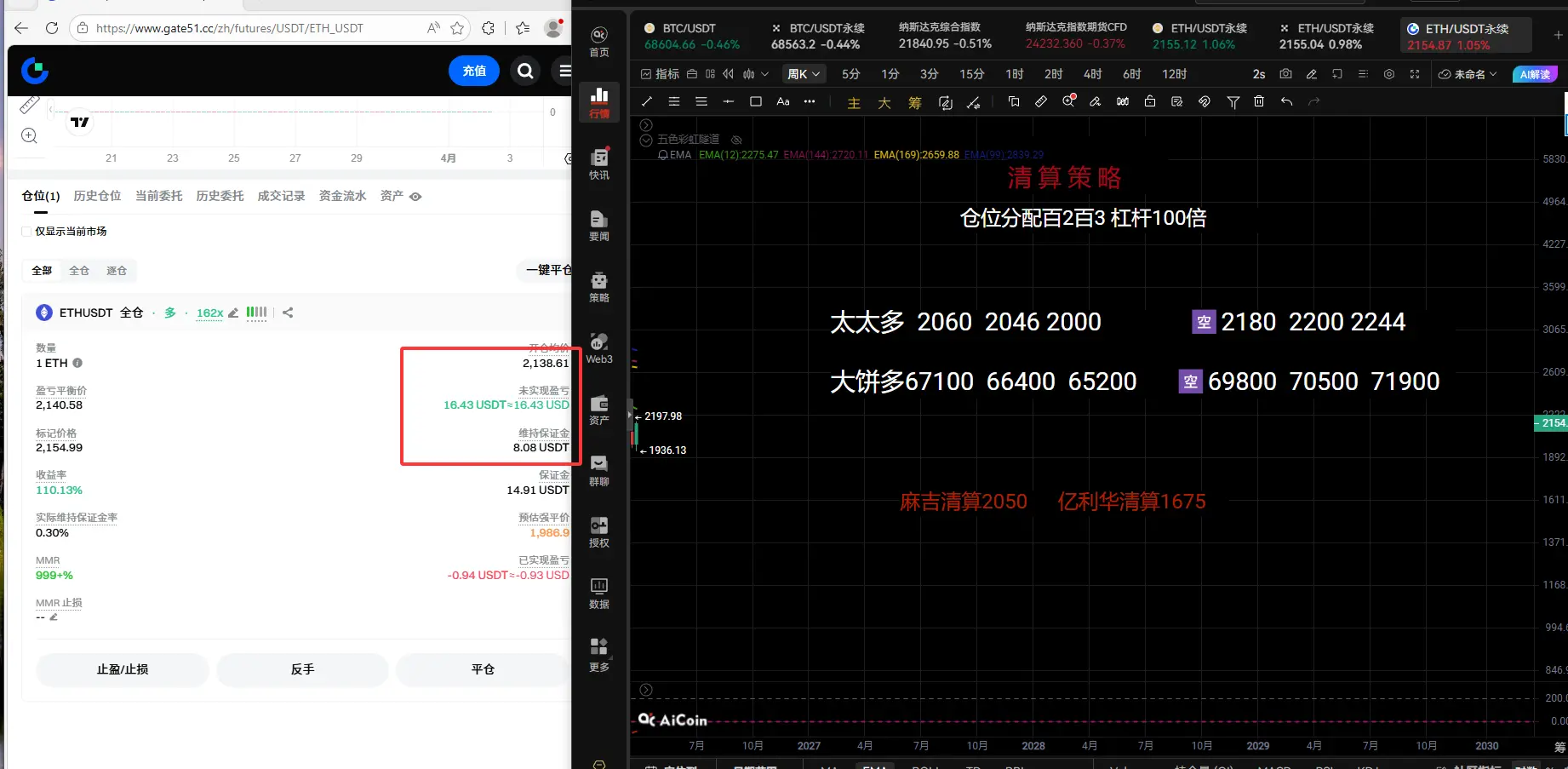Click the 充值 deposit button
The height and width of the screenshot is (769, 1568).
[474, 71]
